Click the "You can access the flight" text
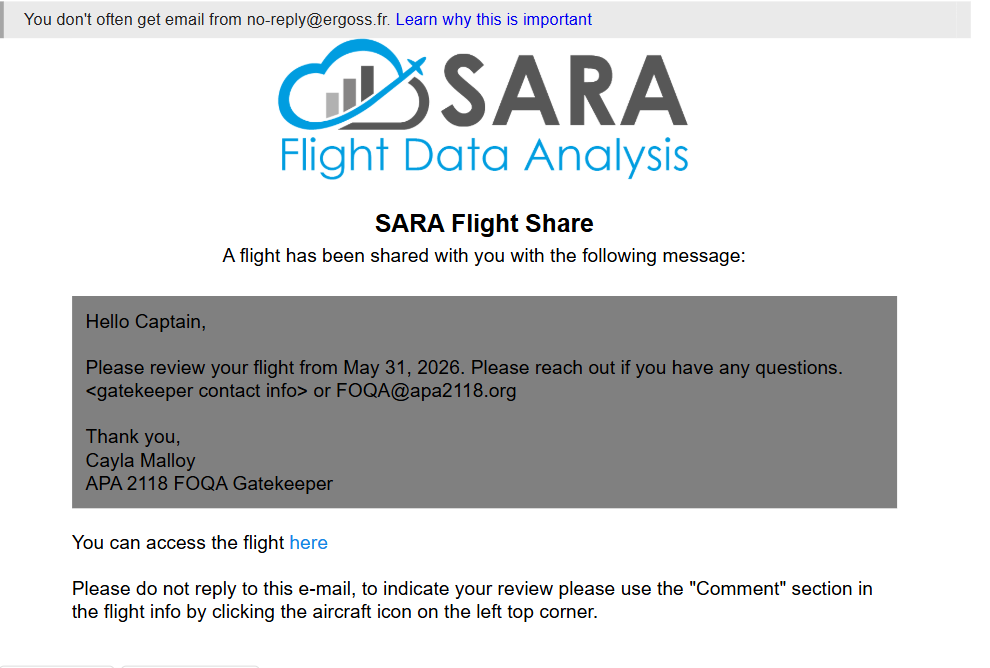Image resolution: width=990 pixels, height=668 pixels. pyautogui.click(x=178, y=543)
